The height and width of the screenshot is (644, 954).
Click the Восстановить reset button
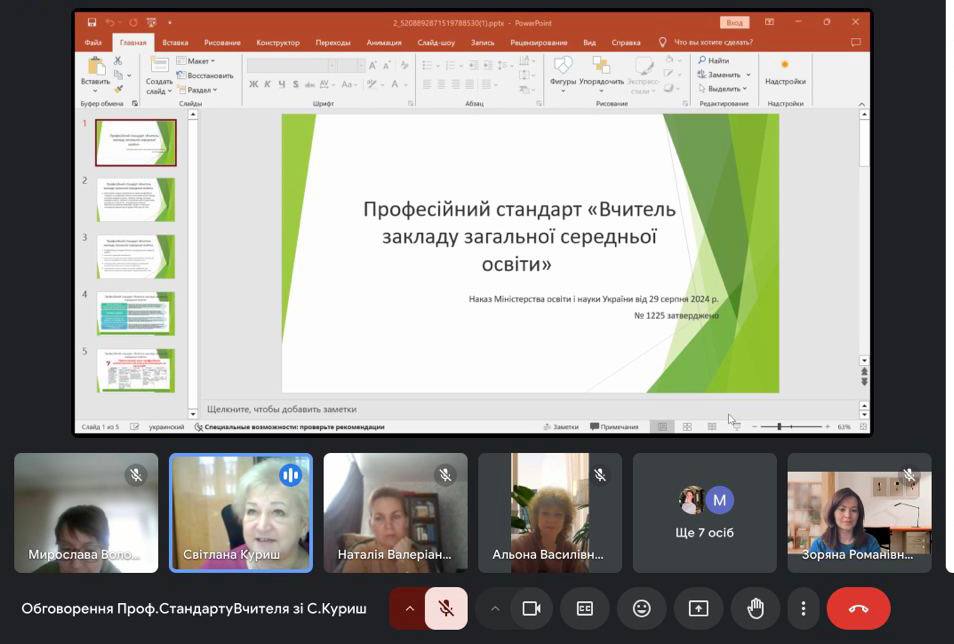point(205,75)
